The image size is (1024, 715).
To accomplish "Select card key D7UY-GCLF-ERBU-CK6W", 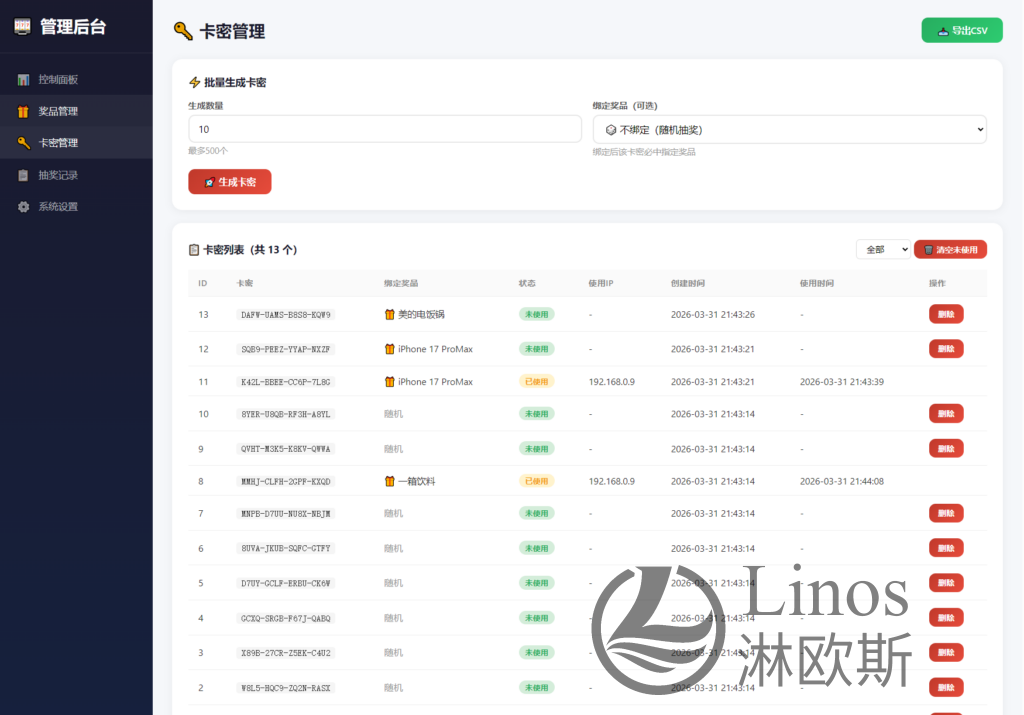I will click(x=285, y=583).
